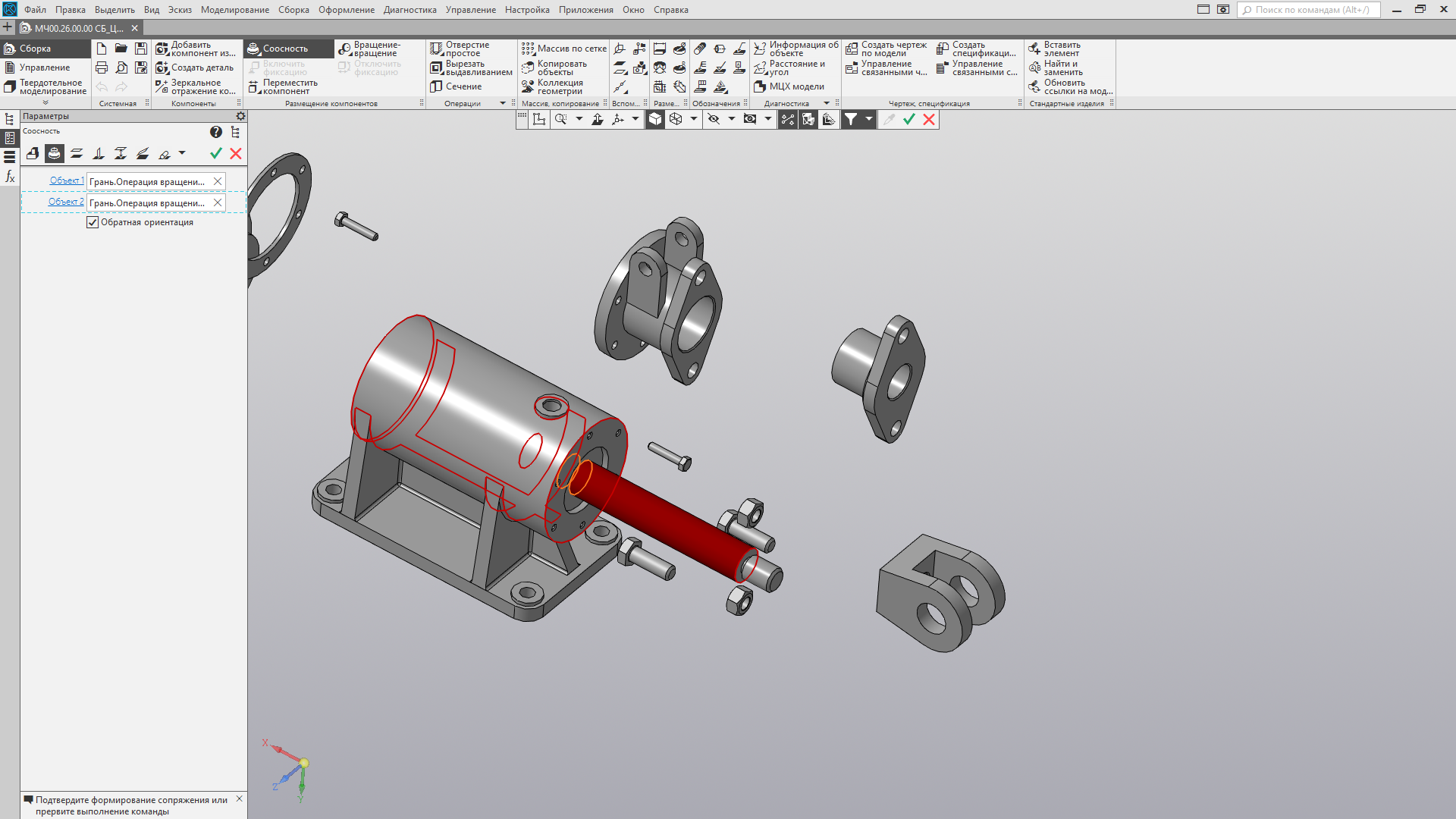Click the Создать деталь button
Viewport: 1456px width, 819px height.
coord(195,67)
